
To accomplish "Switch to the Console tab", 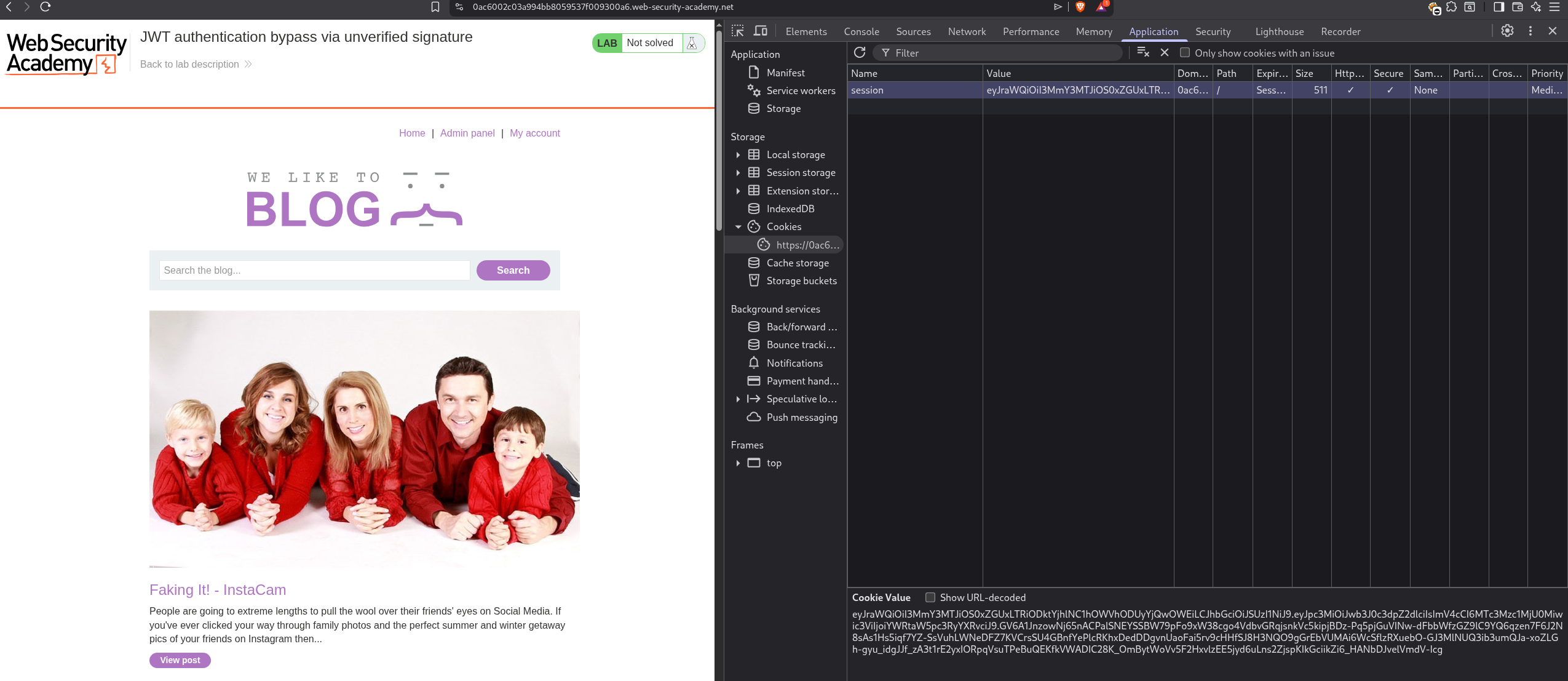I will [x=861, y=31].
